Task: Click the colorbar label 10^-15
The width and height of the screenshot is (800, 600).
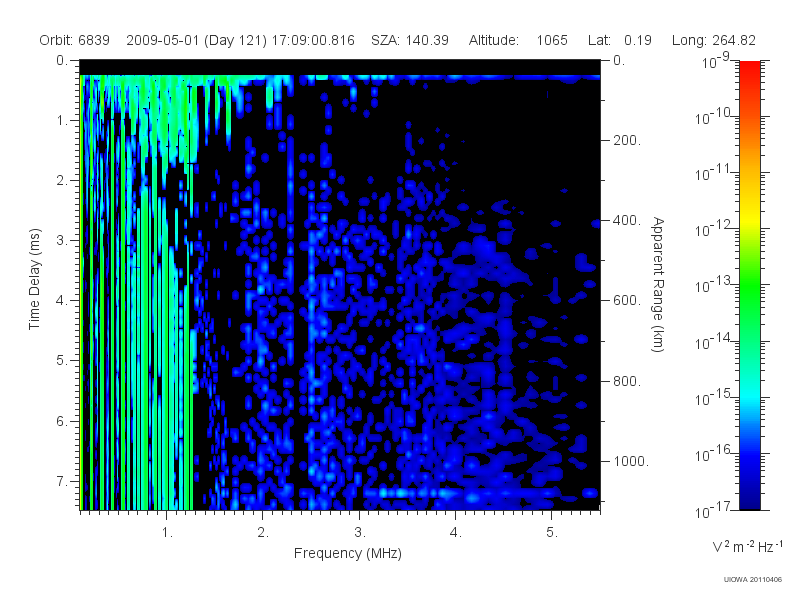Action: coord(713,397)
